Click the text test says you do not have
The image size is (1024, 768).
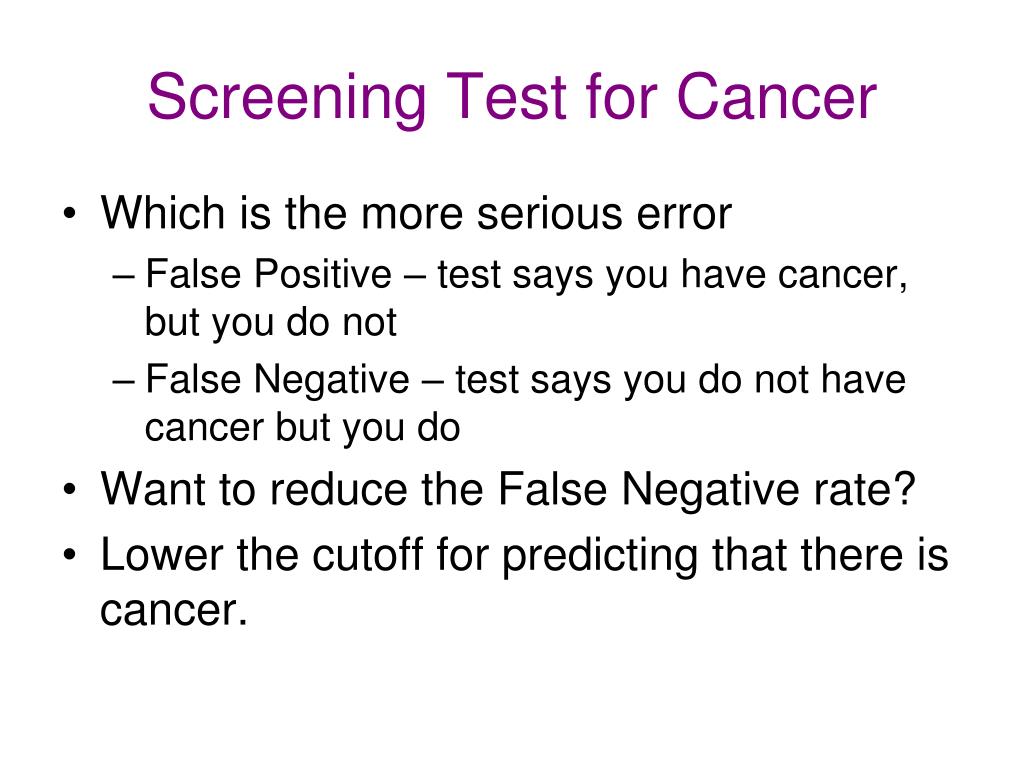coord(680,380)
